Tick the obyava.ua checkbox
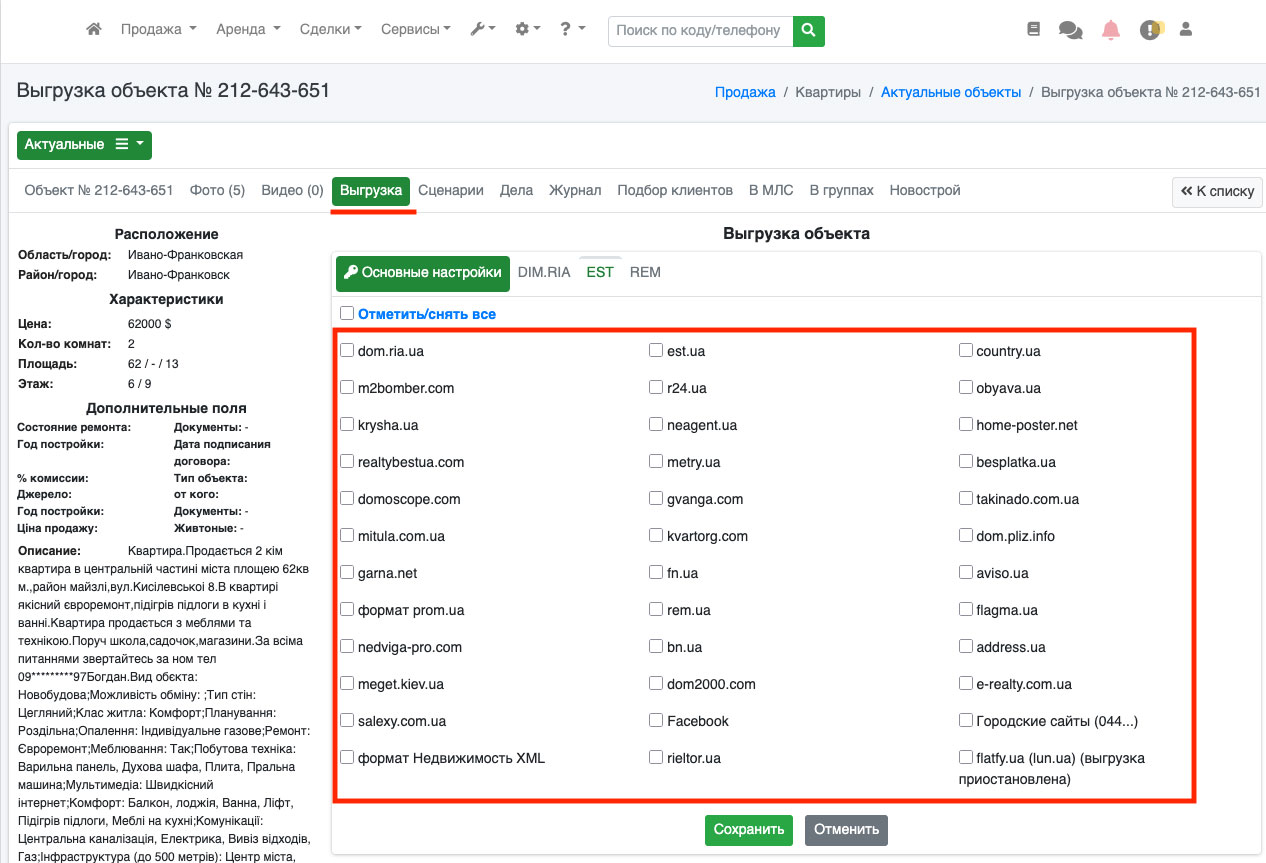 coord(966,388)
